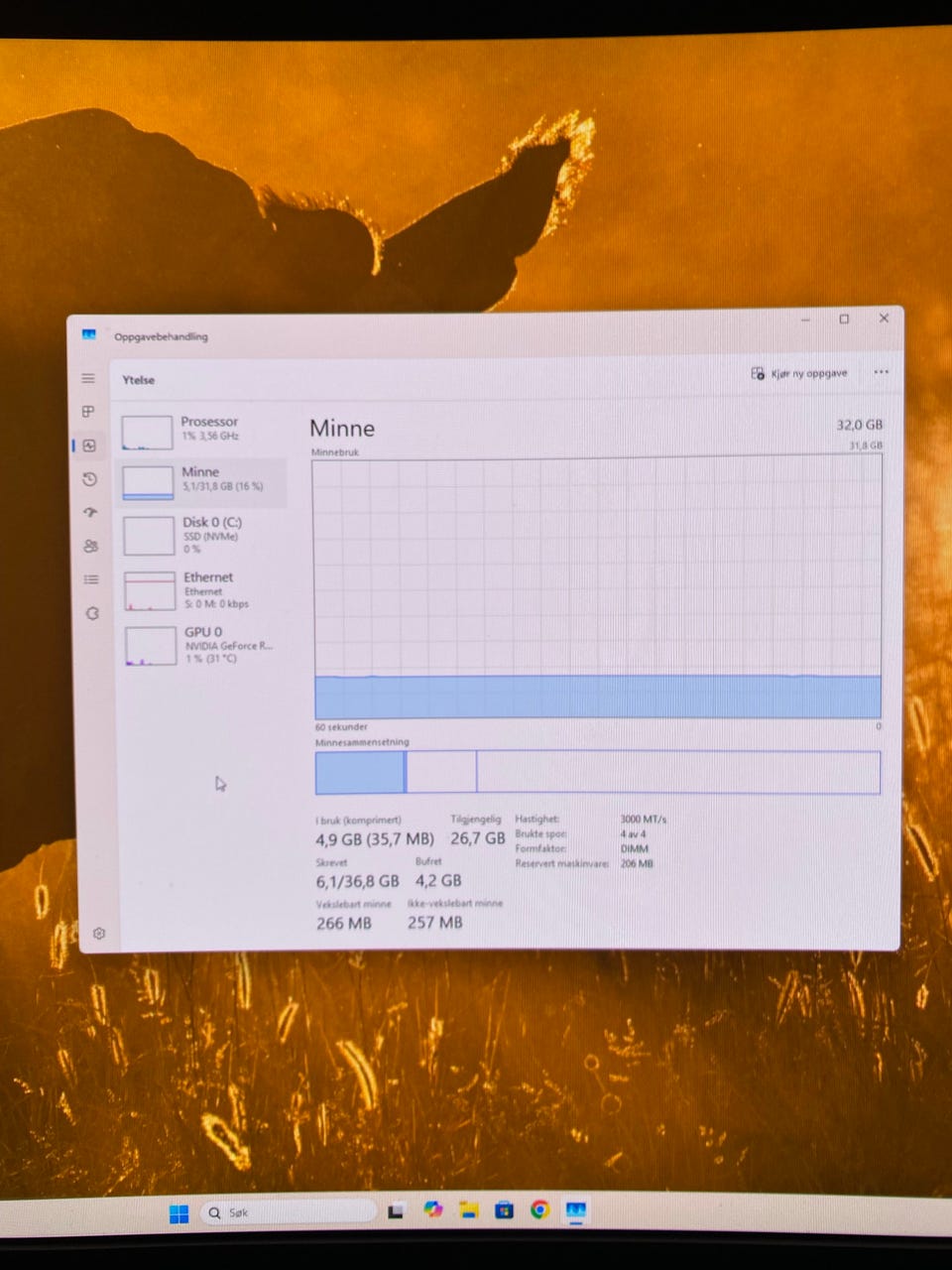The width and height of the screenshot is (952, 1270).
Task: Click the free segment of memory composition bar
Action: click(678, 772)
